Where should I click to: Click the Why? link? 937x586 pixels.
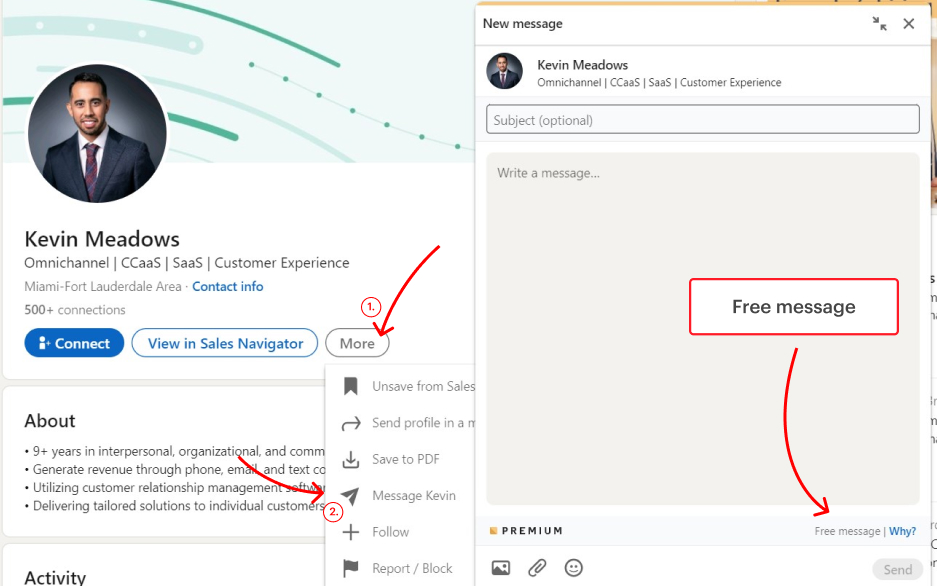click(x=902, y=531)
